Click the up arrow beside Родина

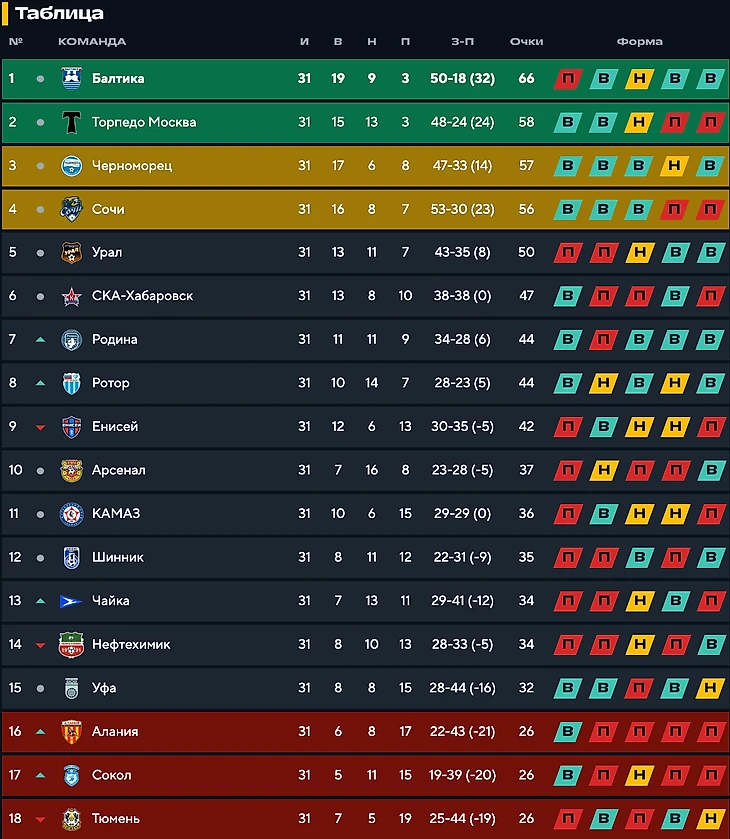click(x=40, y=340)
